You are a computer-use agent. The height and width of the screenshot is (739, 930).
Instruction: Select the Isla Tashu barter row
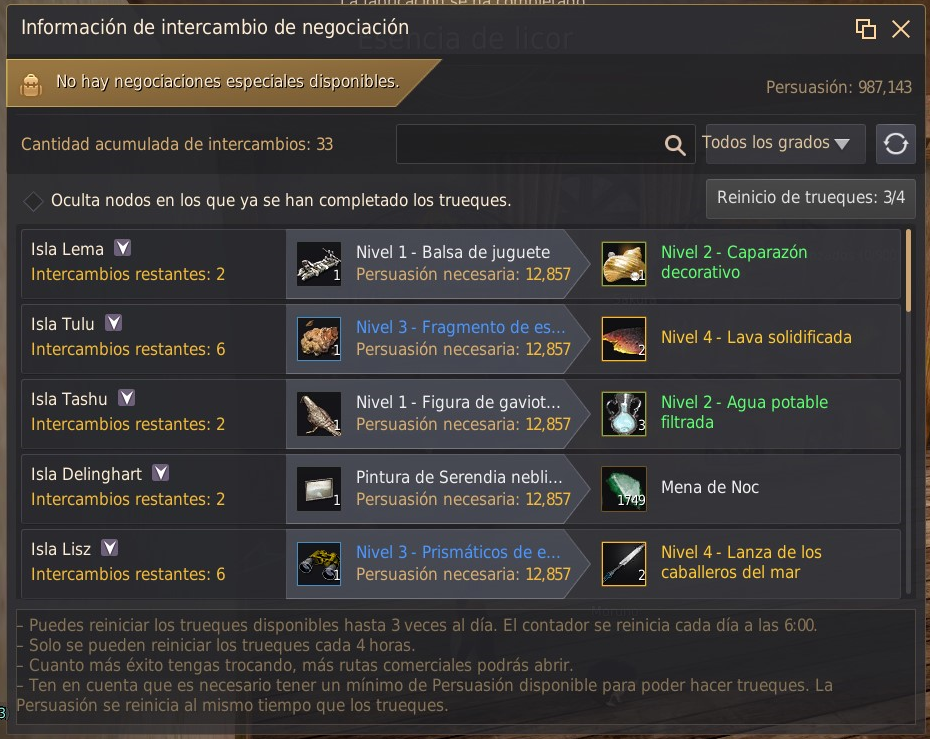tap(461, 414)
